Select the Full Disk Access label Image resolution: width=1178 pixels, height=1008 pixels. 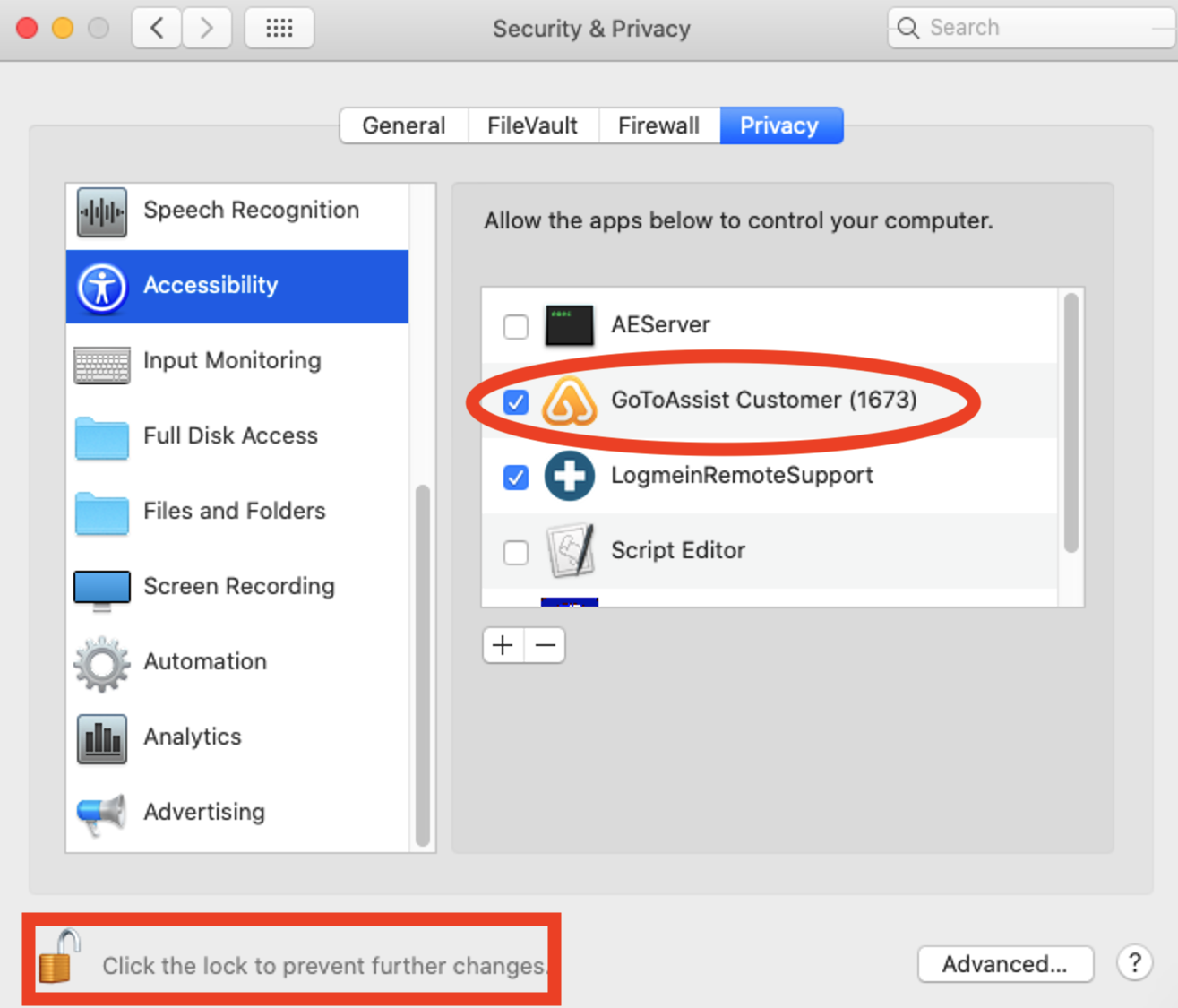(x=230, y=435)
